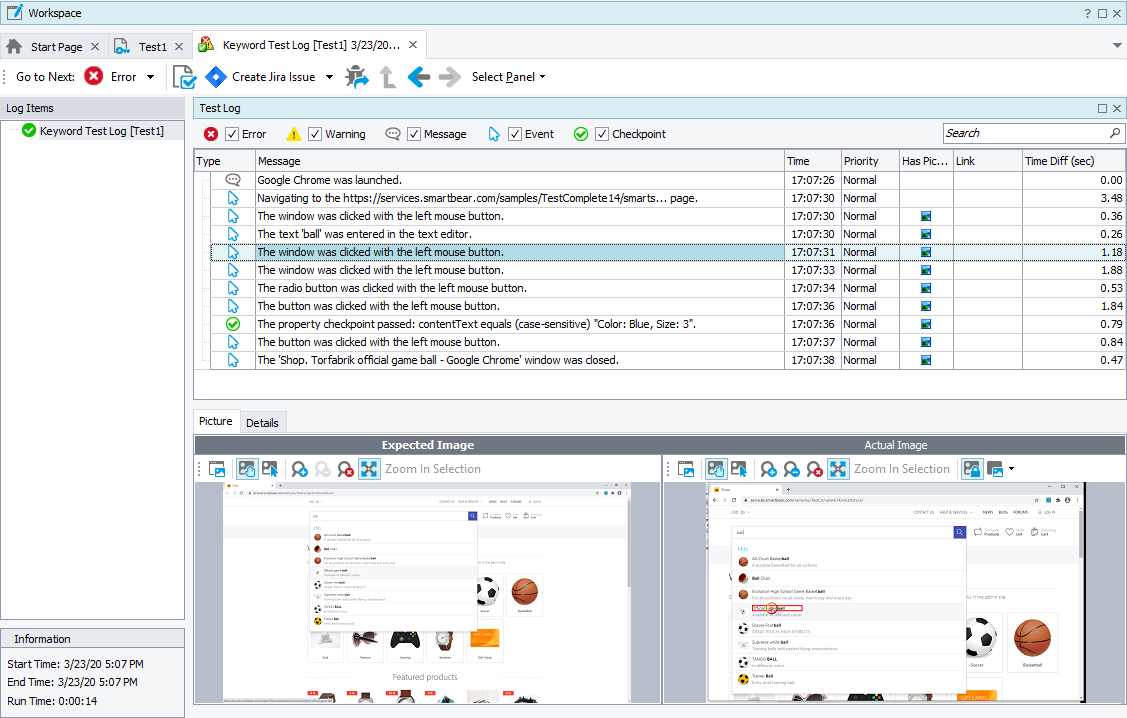
Task: Click the Selection mode icon under Actual Image
Action: [x=738, y=468]
